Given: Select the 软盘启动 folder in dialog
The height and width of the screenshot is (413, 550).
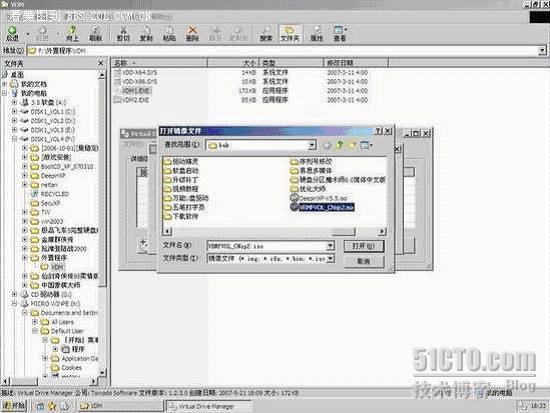Looking at the screenshot, I should [x=181, y=171].
